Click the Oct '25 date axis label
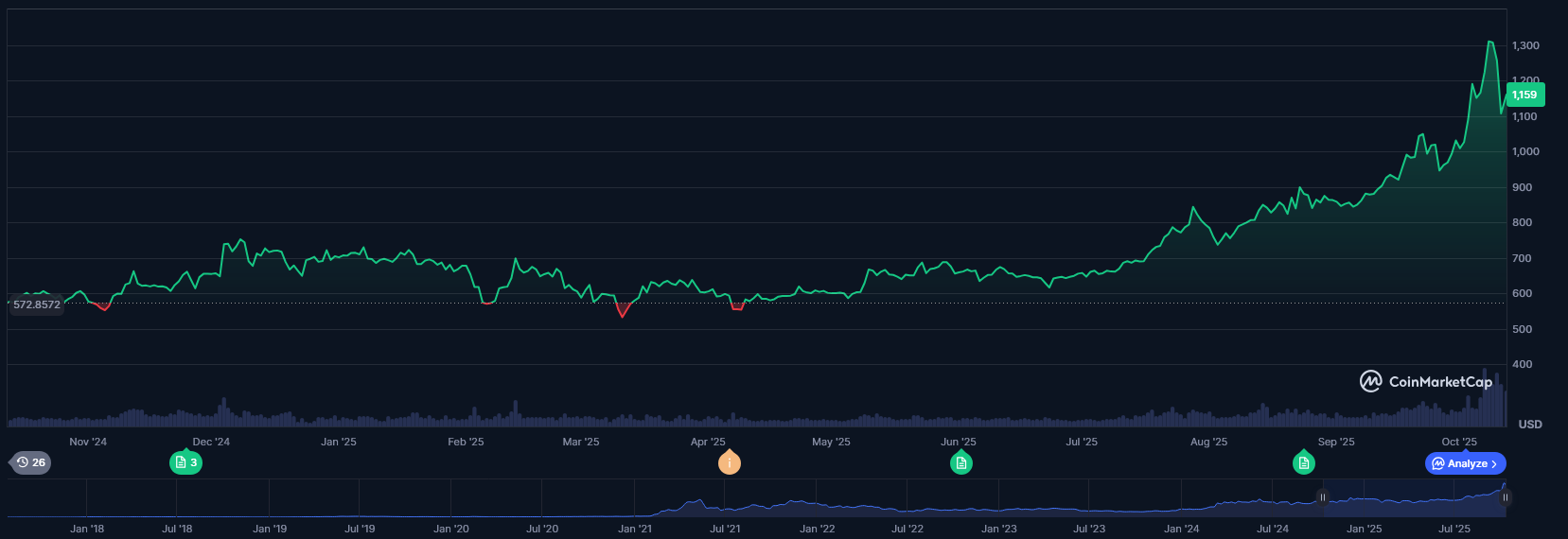Image resolution: width=1568 pixels, height=539 pixels. pyautogui.click(x=1459, y=442)
